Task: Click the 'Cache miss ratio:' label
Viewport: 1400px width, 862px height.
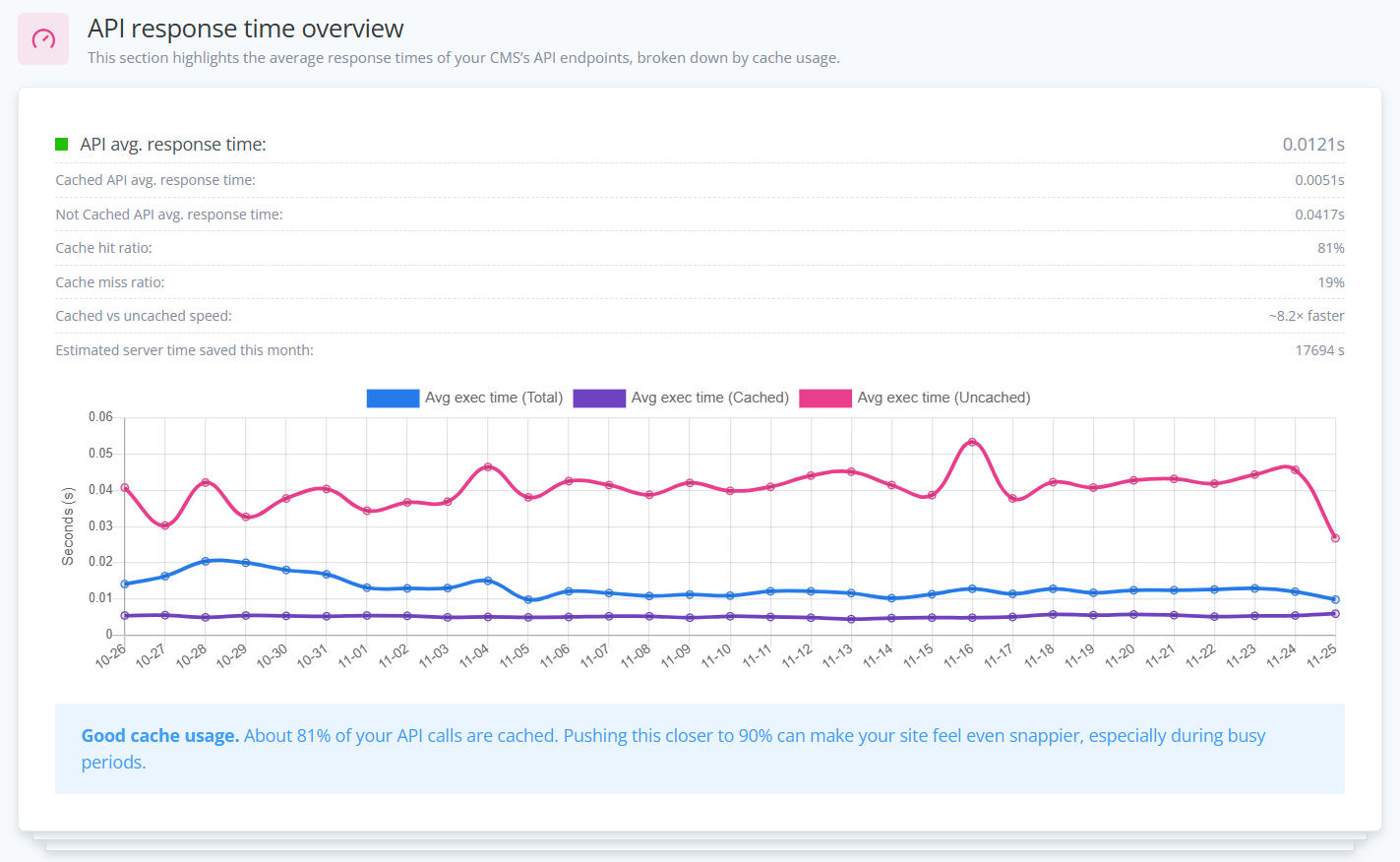Action: coord(110,282)
